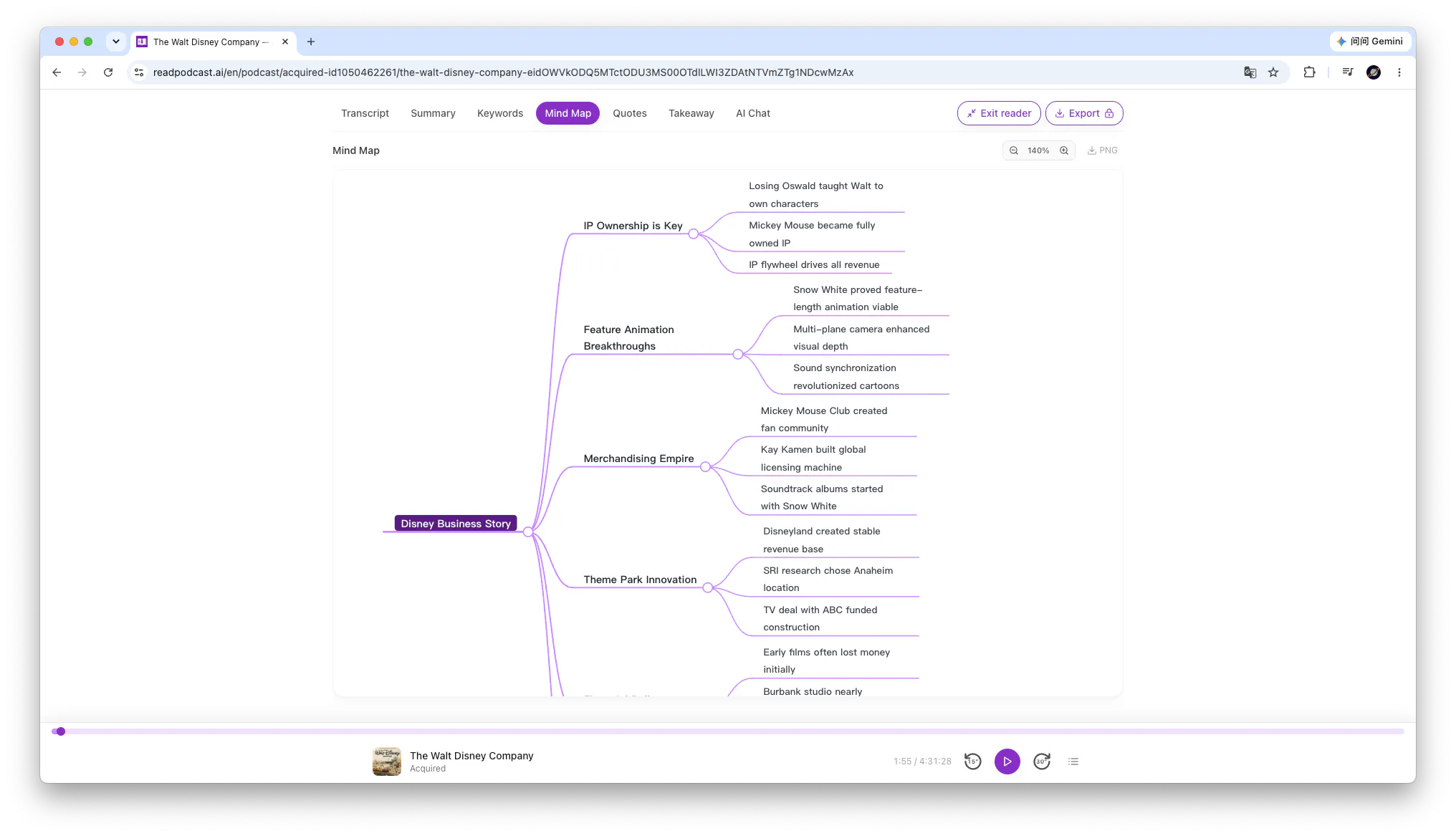Select the Disney Business Story root label
The width and height of the screenshot is (1456, 836).
[x=456, y=524]
